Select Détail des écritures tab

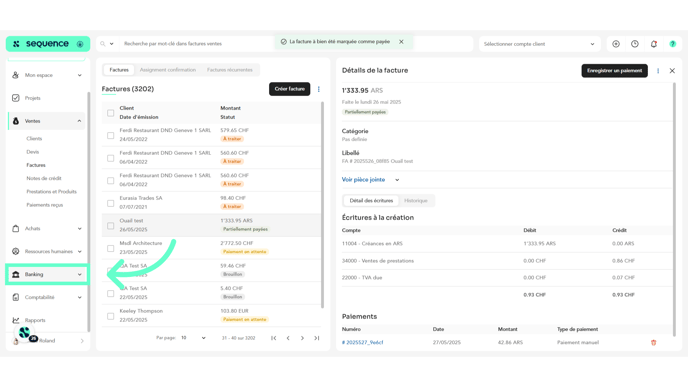click(x=371, y=201)
